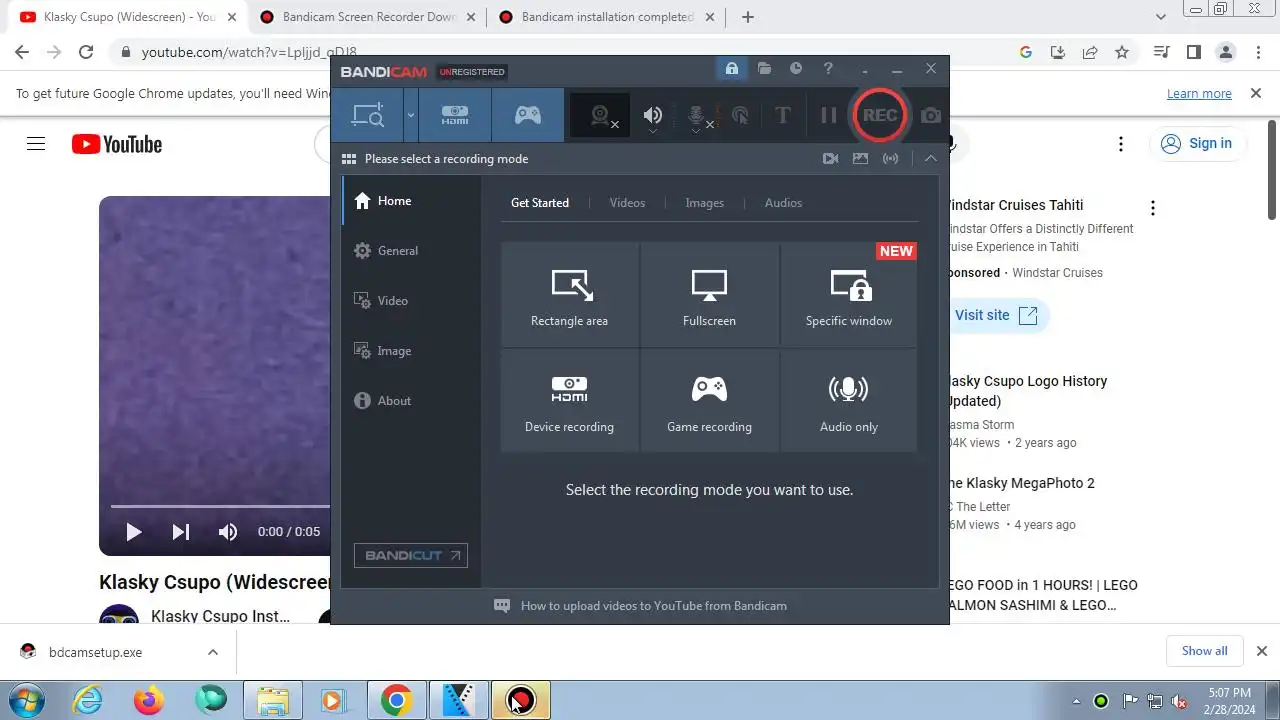Click Learn more about Chrome updates

tap(1199, 94)
